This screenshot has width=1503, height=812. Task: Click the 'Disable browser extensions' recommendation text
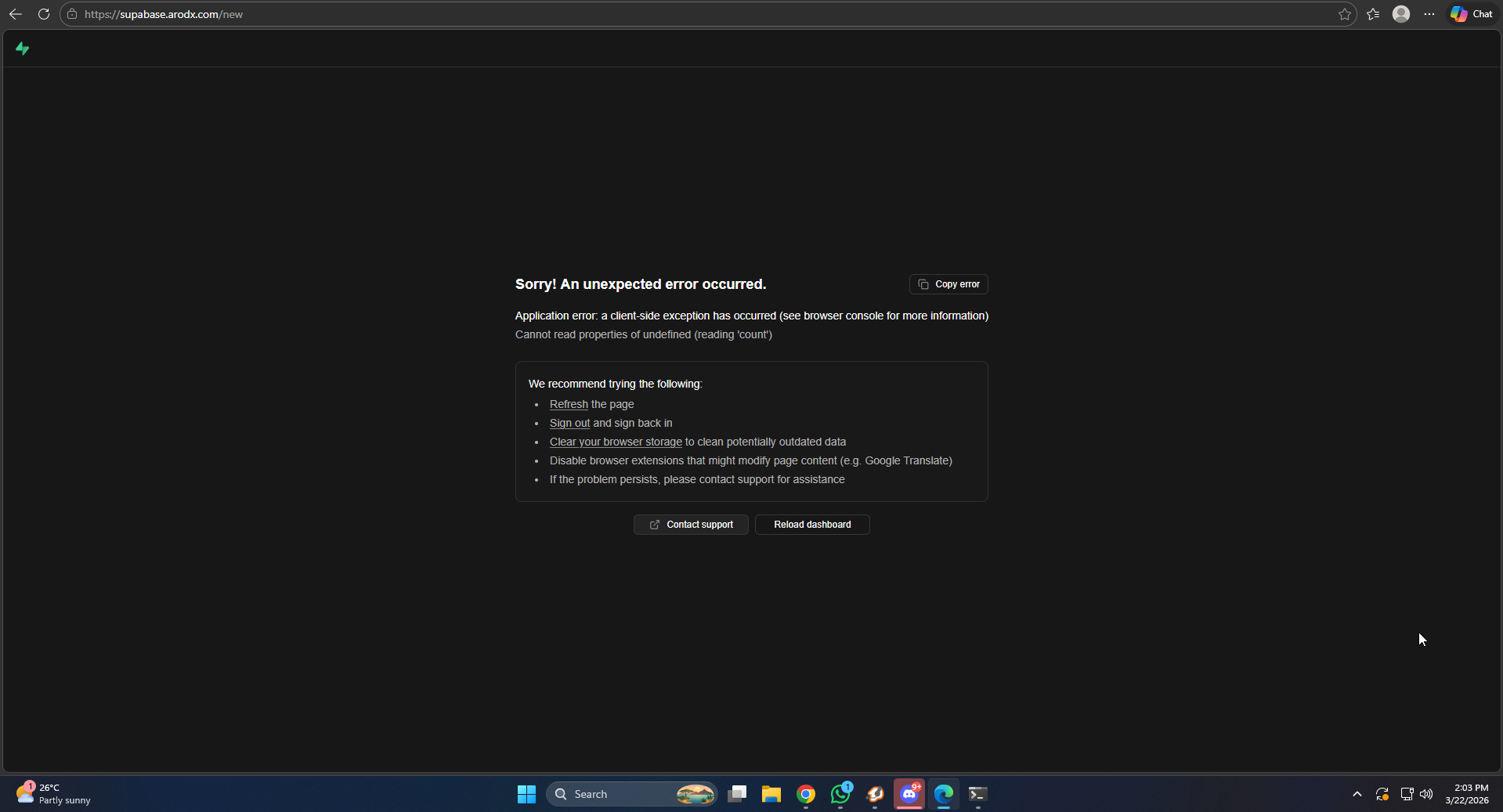click(751, 460)
